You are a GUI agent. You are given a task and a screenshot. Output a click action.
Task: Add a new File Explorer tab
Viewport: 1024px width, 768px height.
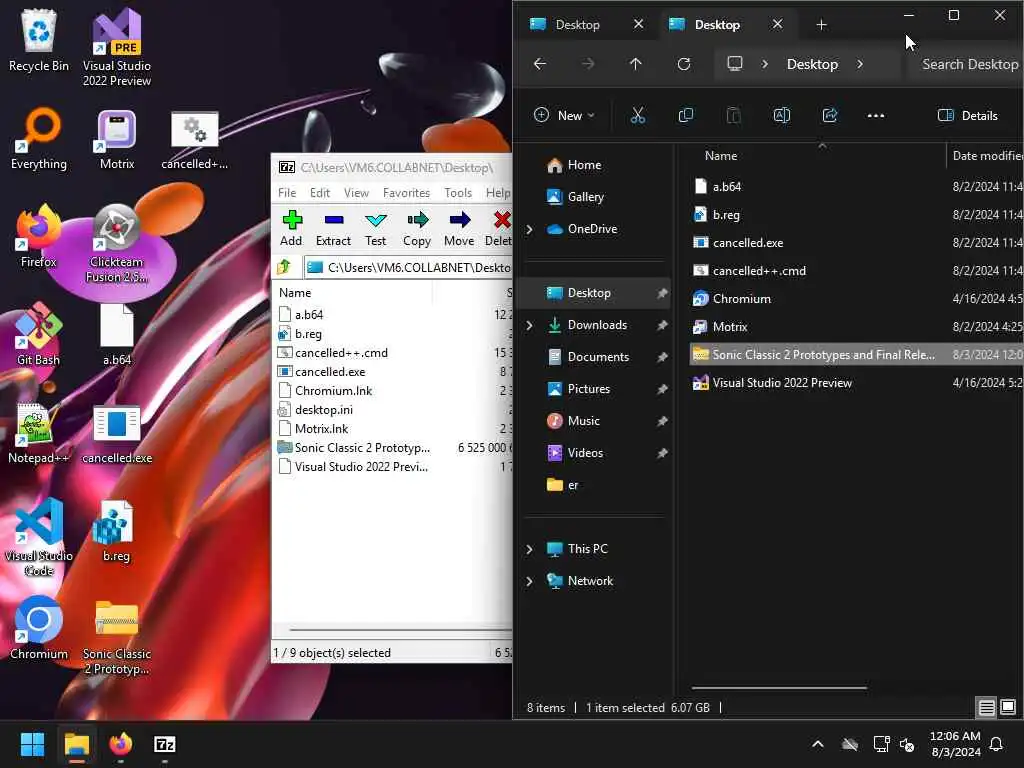(822, 25)
